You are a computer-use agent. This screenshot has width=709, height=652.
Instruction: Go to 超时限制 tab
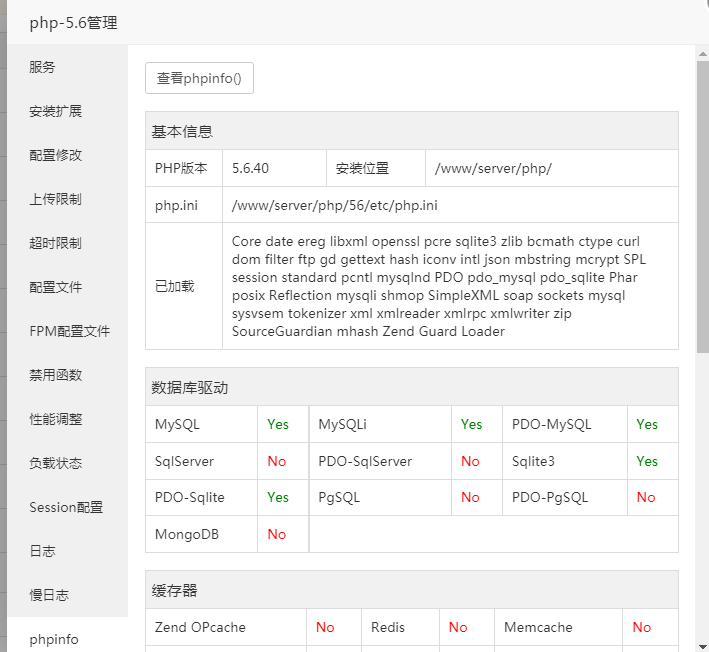[55, 243]
